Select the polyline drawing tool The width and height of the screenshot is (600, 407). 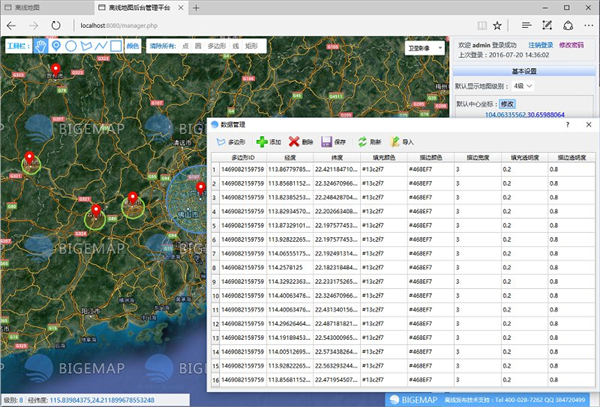pyautogui.click(x=101, y=46)
